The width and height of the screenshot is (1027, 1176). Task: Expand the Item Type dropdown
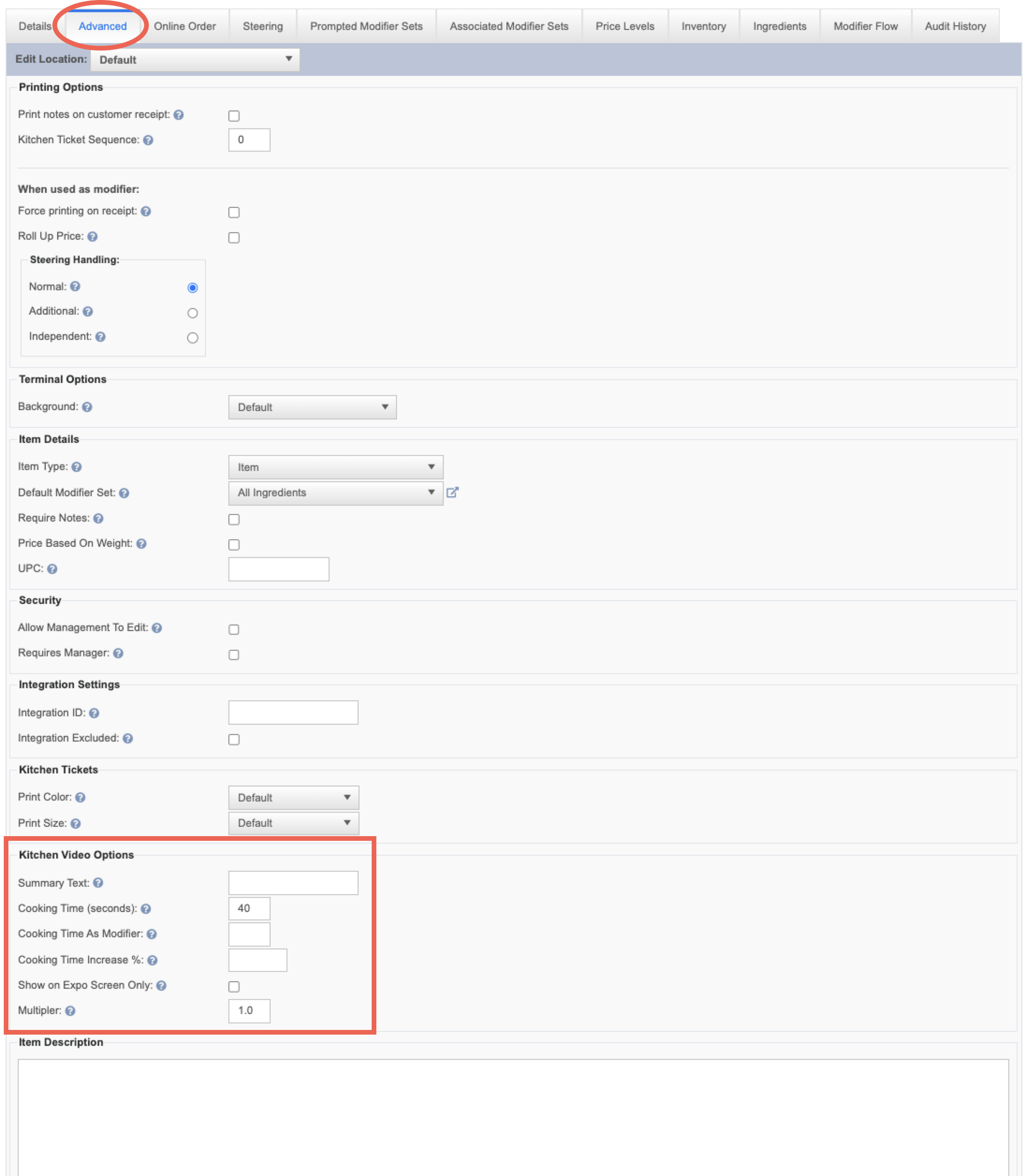[336, 467]
